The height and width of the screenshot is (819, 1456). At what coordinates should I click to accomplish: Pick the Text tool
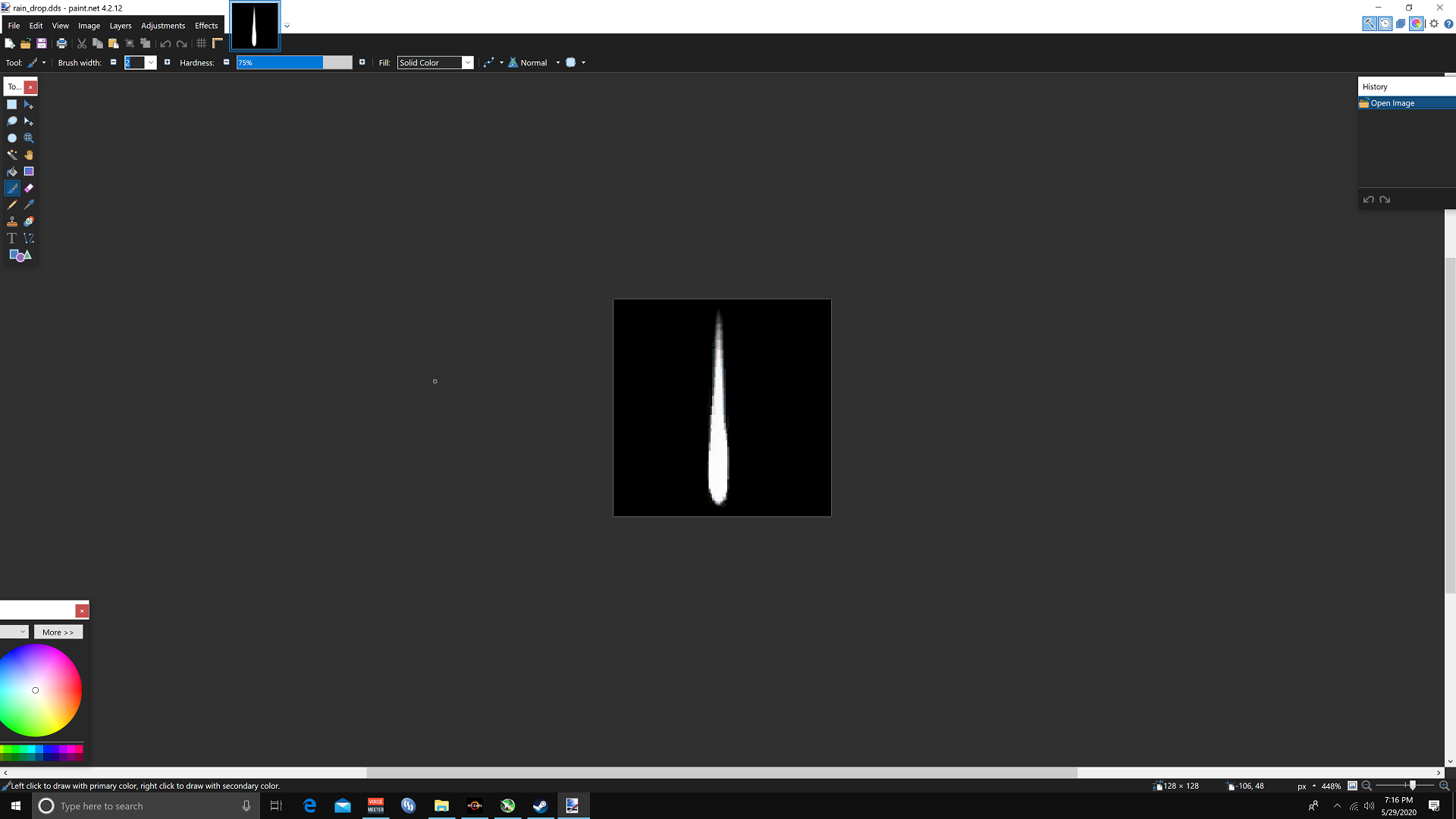pos(12,238)
